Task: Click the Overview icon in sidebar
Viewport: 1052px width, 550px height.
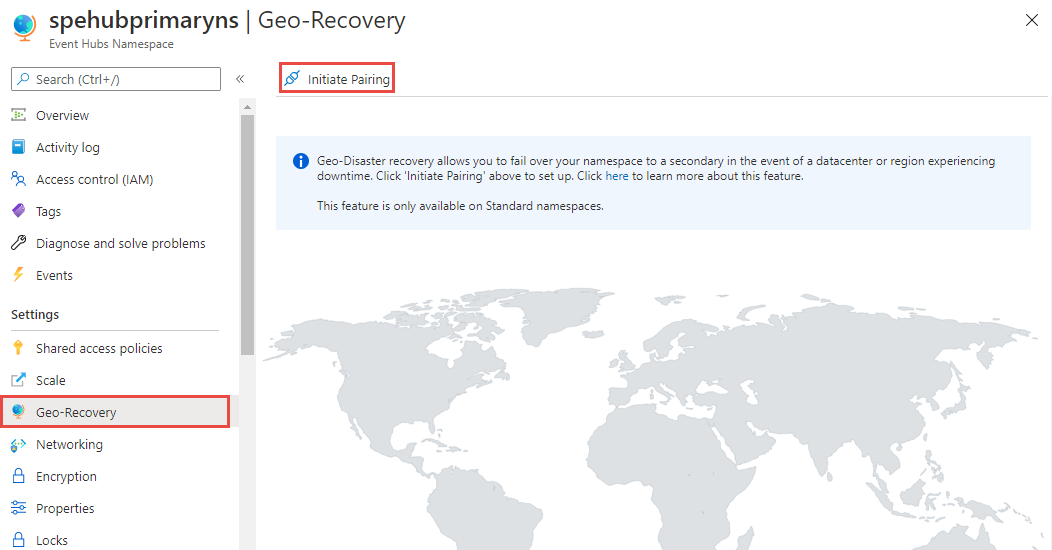Action: tap(18, 115)
